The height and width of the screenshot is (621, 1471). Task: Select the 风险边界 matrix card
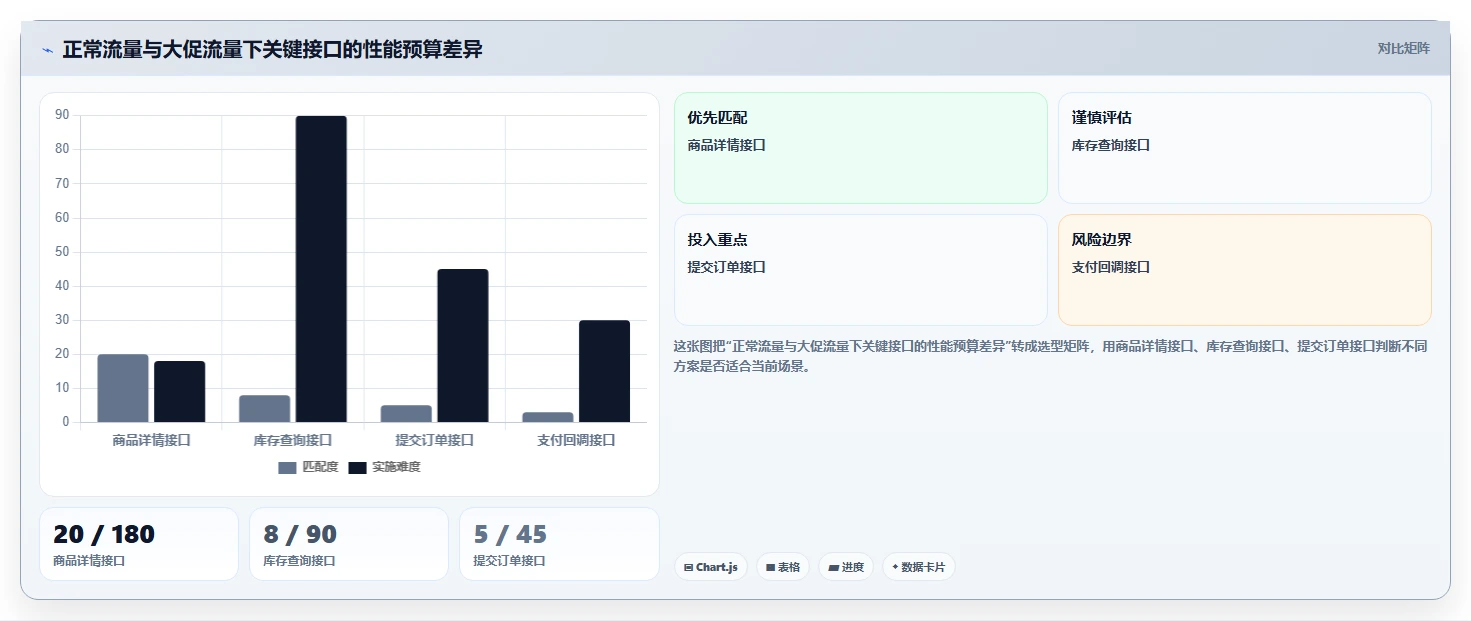(x=1244, y=270)
